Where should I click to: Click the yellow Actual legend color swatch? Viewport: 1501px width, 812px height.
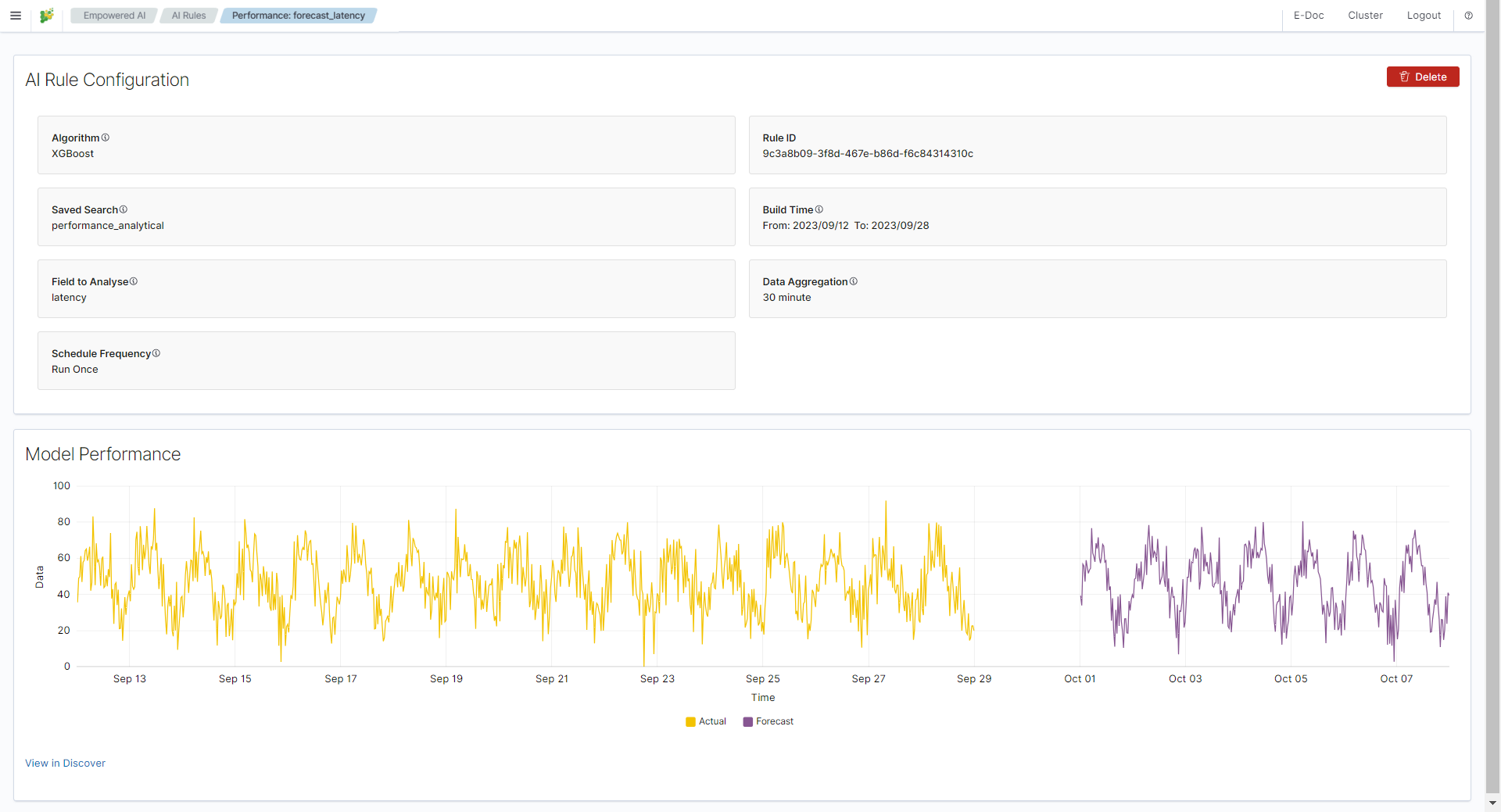click(690, 721)
